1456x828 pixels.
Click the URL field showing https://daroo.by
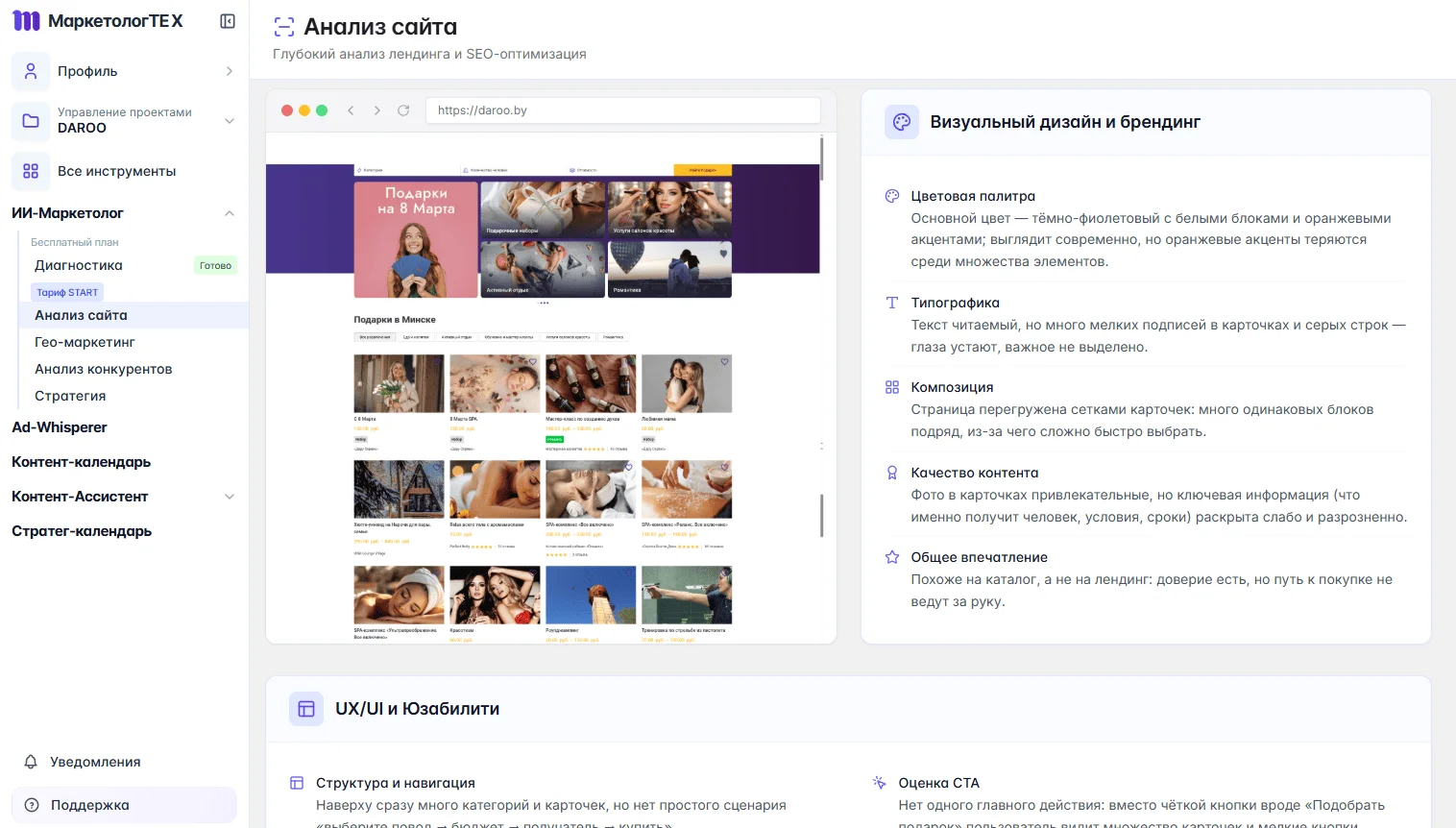622,110
